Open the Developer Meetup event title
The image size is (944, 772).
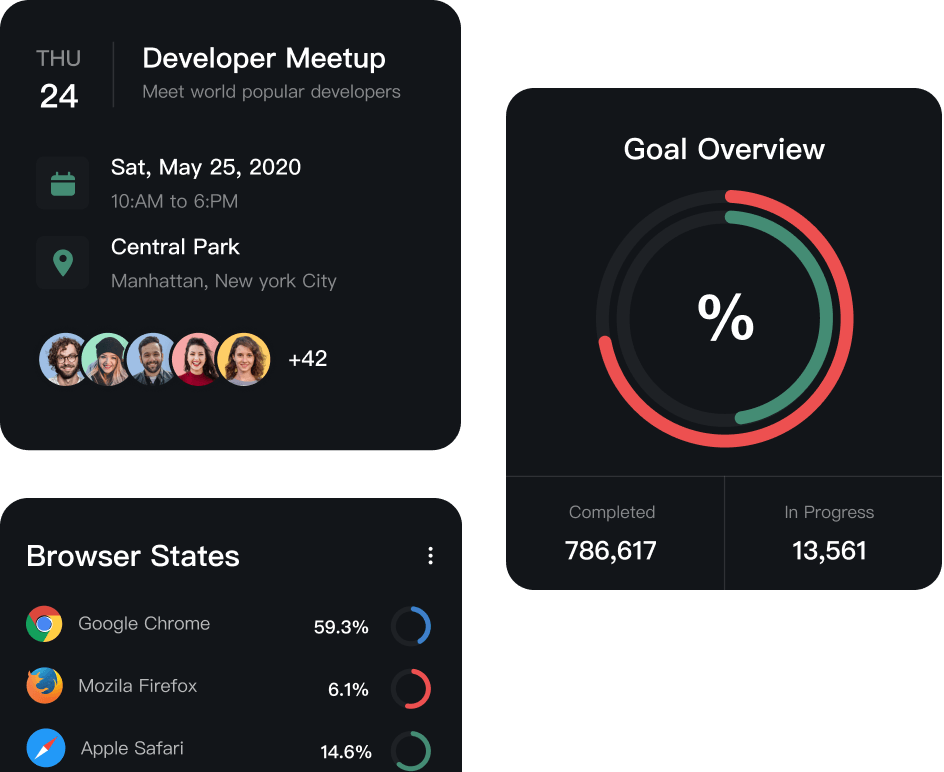click(264, 58)
